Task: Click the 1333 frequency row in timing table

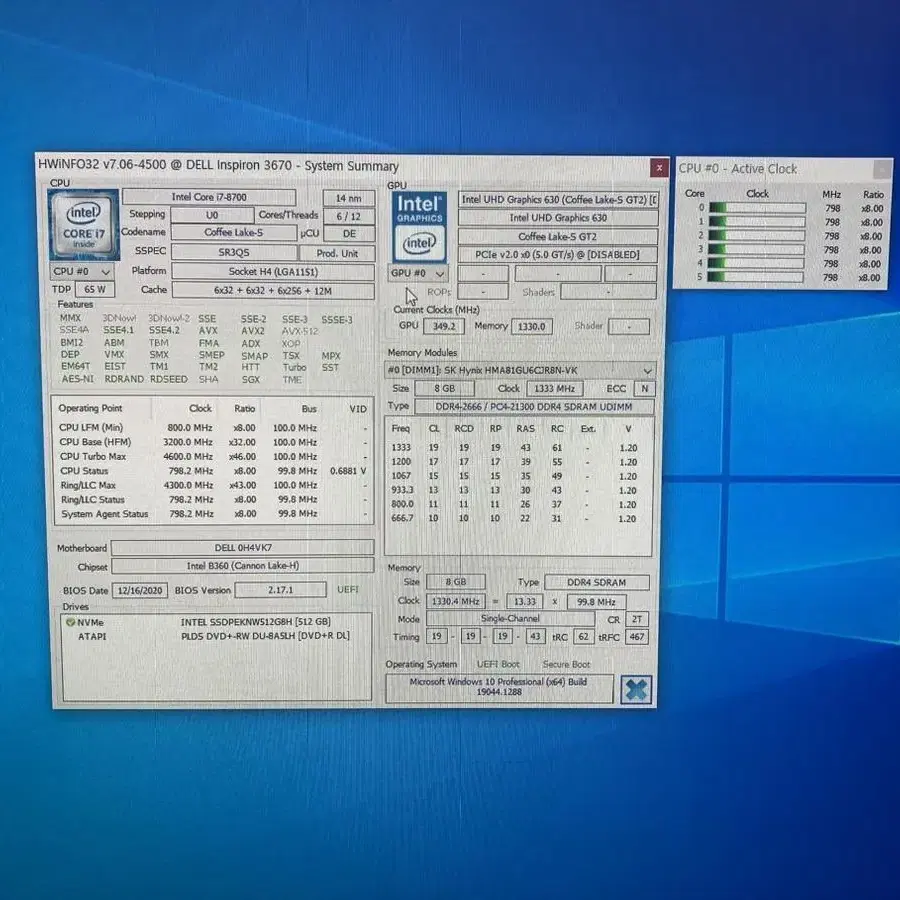Action: tap(515, 447)
